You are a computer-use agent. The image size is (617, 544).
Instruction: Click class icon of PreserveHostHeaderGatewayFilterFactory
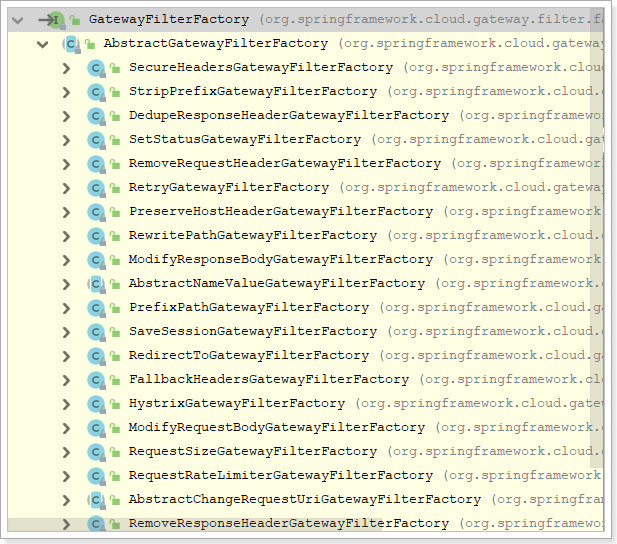pyautogui.click(x=96, y=213)
